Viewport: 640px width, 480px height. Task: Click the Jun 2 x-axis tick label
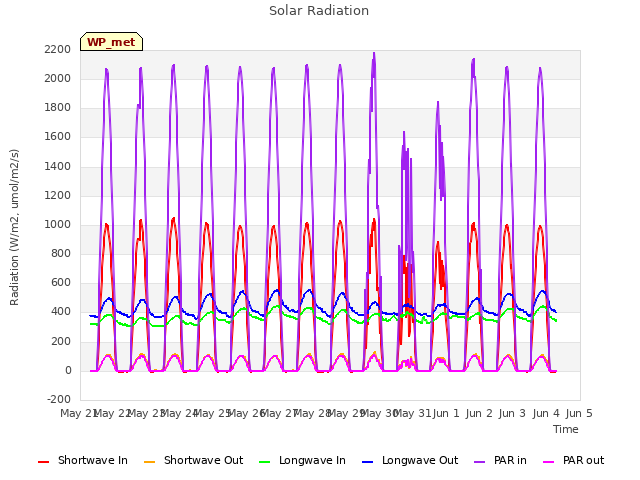coord(479,413)
